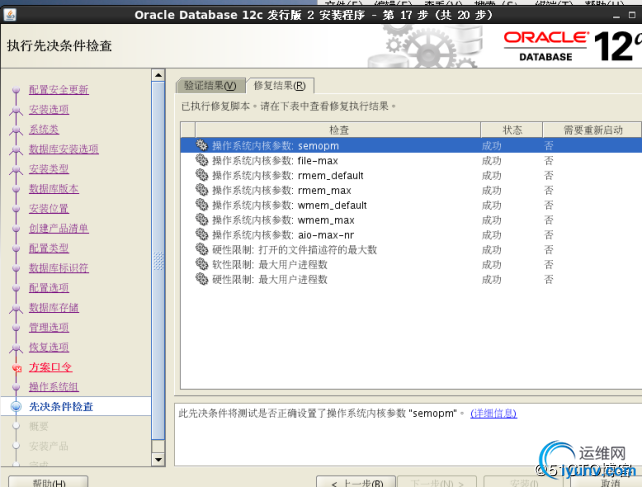The image size is (642, 487).
Task: Click the 成功 status in the semopm row
Action: pyautogui.click(x=491, y=145)
